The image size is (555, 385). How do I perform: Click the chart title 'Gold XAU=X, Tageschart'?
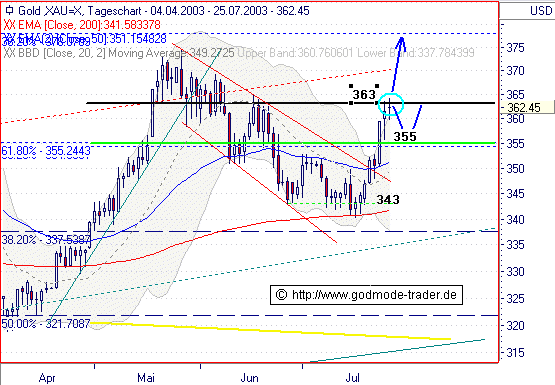[80, 11]
